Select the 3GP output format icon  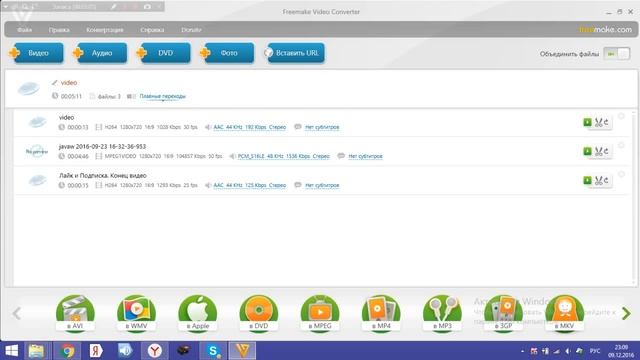coord(503,313)
